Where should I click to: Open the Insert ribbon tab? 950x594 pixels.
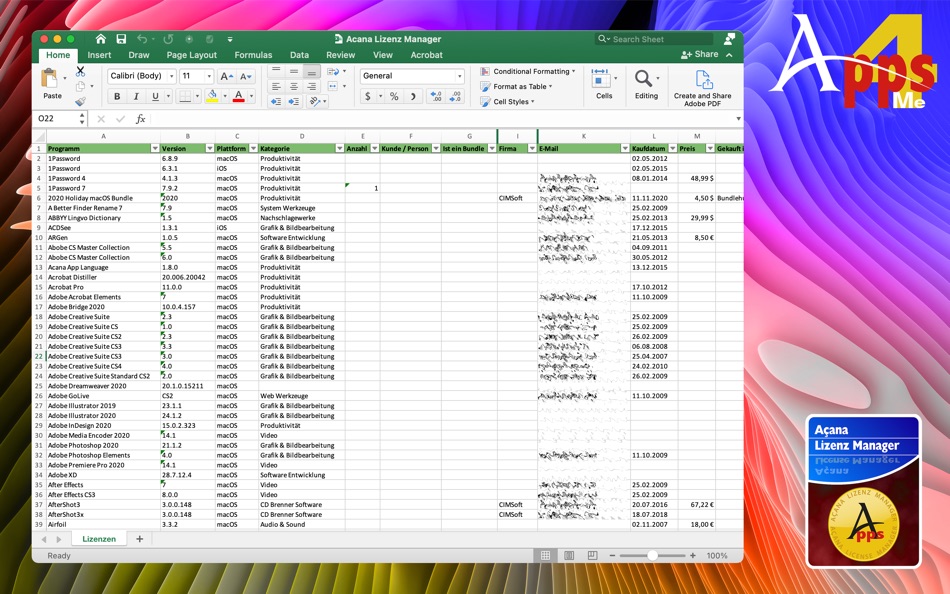[x=99, y=55]
